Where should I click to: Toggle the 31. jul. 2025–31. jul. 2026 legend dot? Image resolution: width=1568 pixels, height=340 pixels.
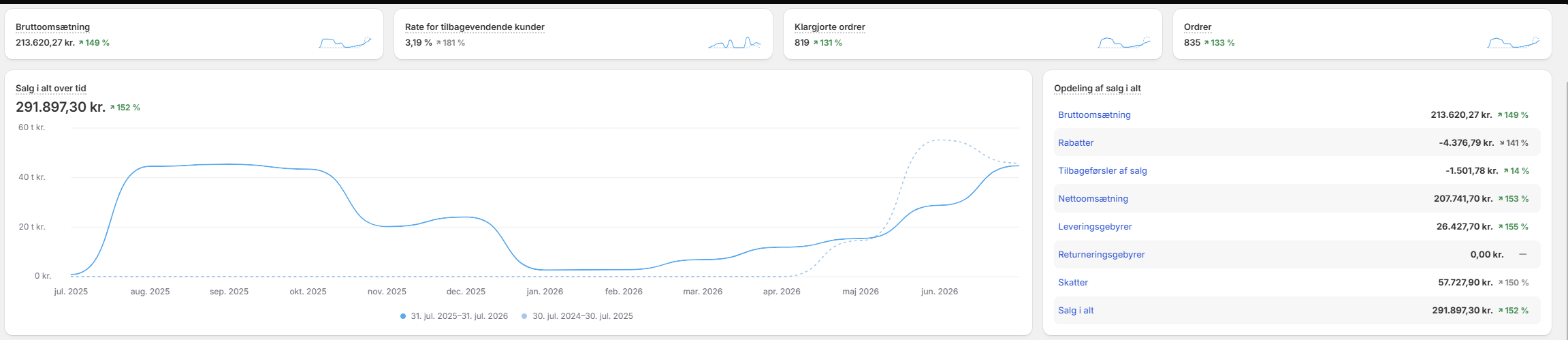[403, 316]
